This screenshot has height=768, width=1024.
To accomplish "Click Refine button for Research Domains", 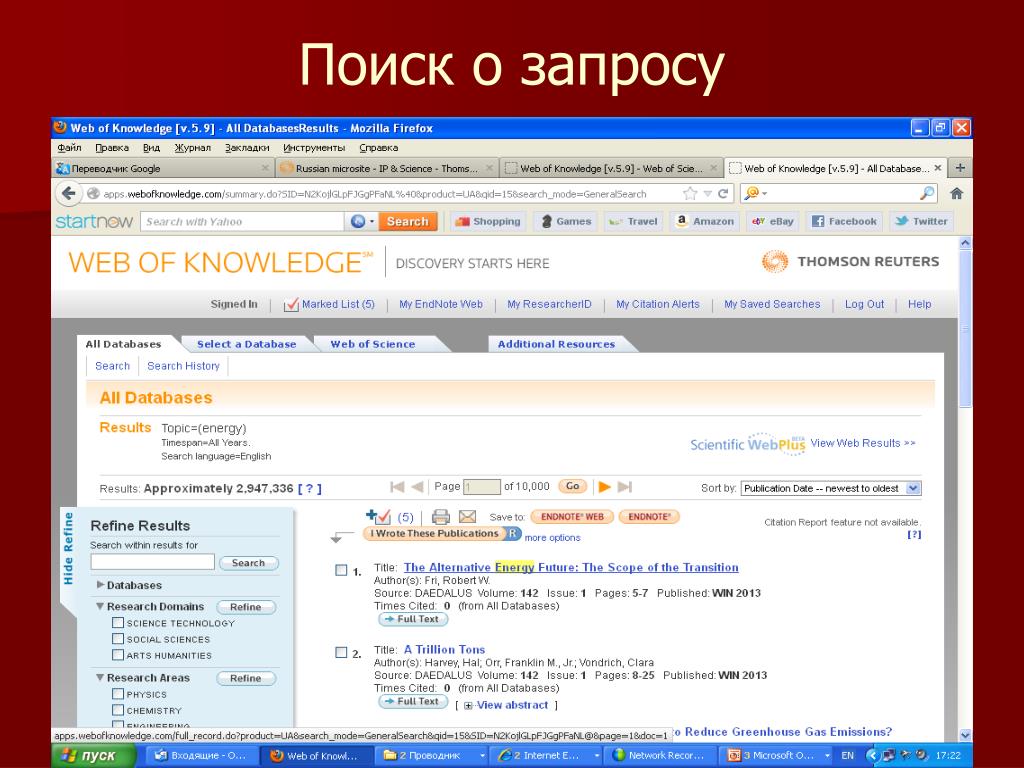I will click(246, 607).
